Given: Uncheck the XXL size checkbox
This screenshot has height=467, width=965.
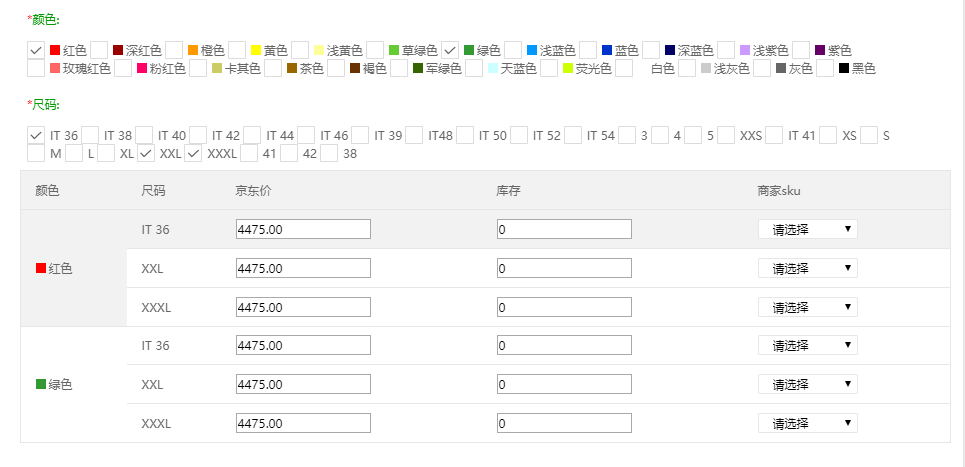Looking at the screenshot, I should [146, 154].
